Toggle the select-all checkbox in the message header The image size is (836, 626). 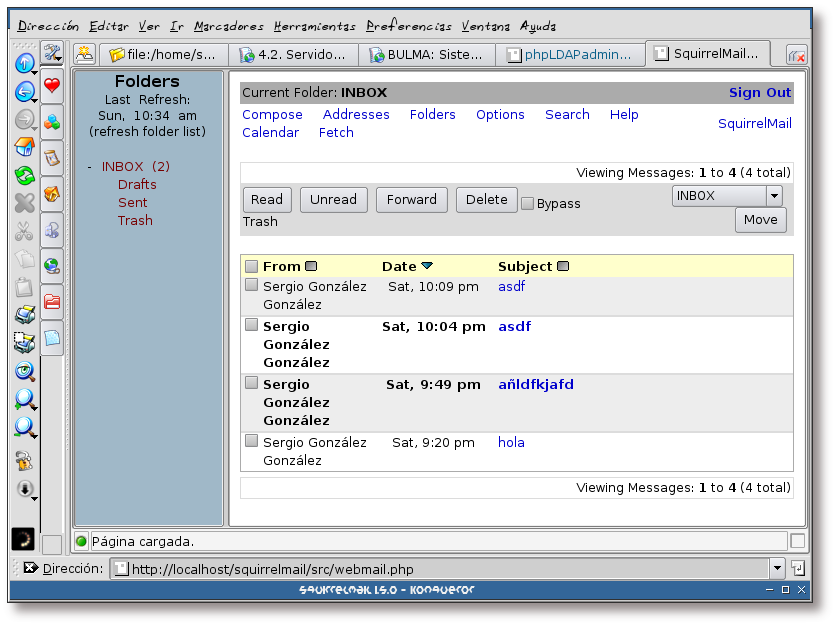252,266
